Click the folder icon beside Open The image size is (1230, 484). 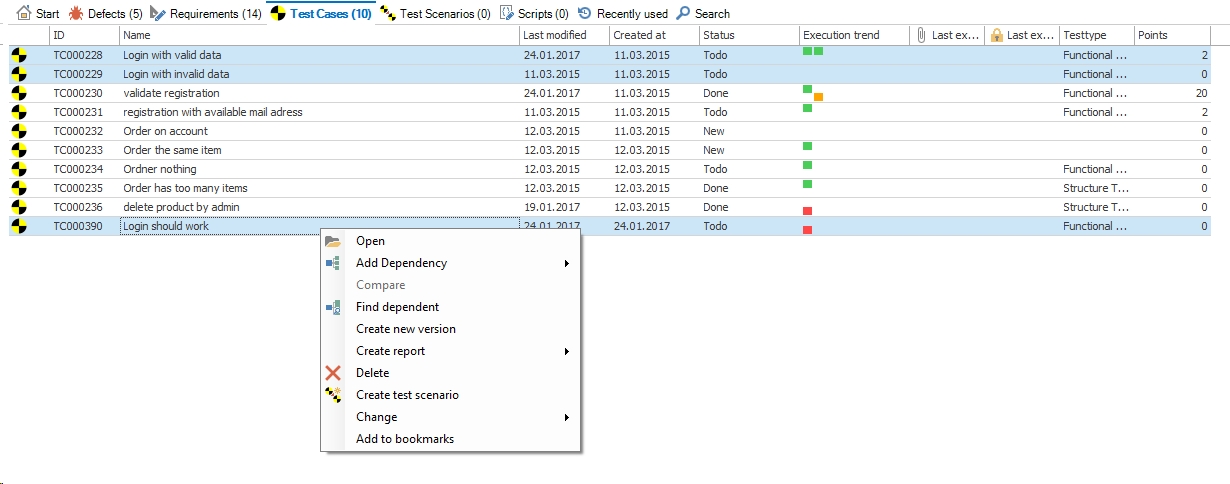click(x=333, y=241)
